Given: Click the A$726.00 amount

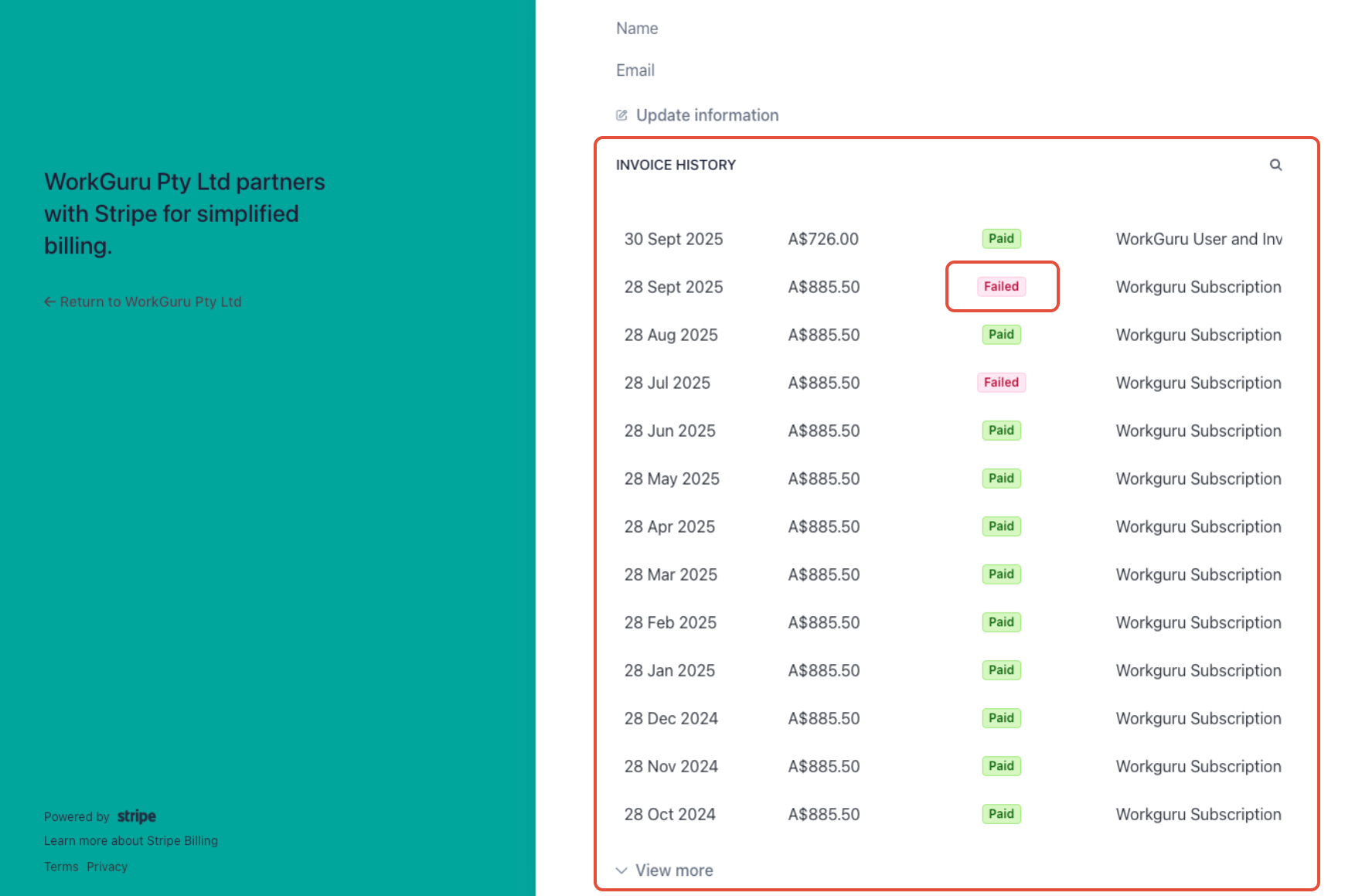Looking at the screenshot, I should tap(823, 239).
